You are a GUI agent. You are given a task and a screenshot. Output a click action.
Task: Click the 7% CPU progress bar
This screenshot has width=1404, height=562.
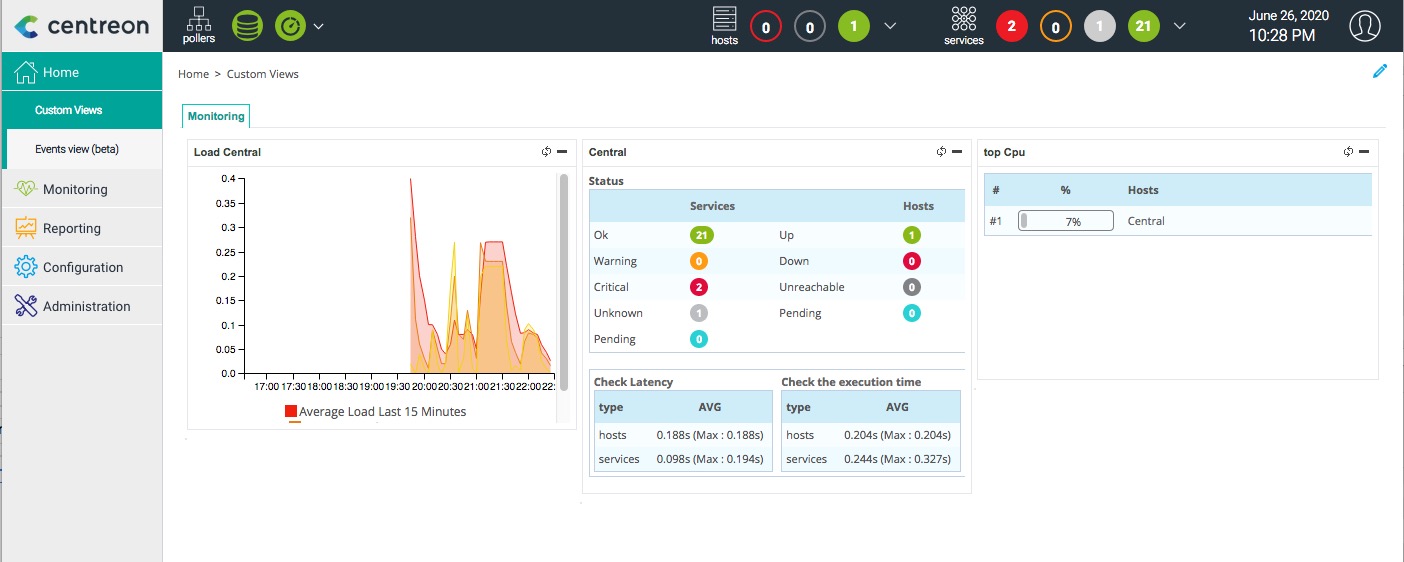(x=1065, y=221)
